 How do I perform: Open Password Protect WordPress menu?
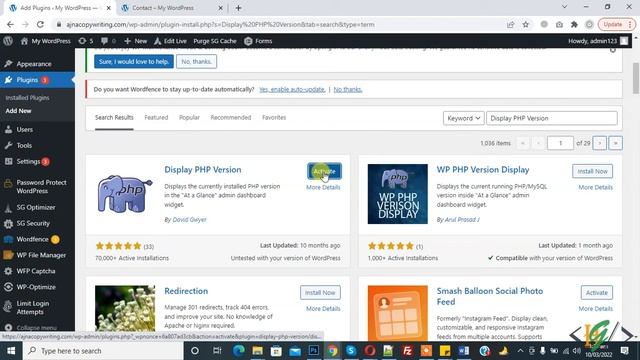pyautogui.click(x=41, y=187)
